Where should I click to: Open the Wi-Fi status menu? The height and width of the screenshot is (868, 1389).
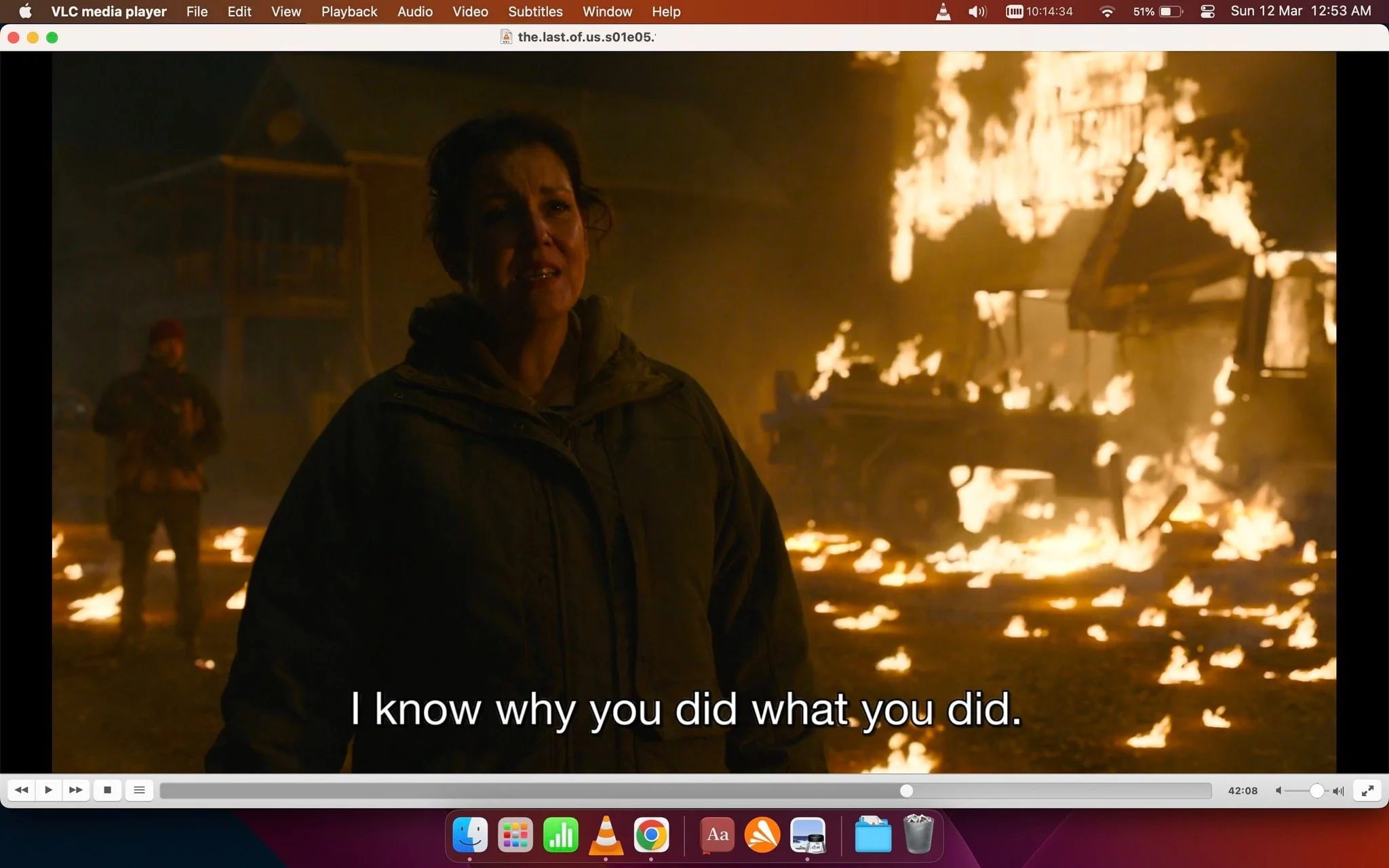pyautogui.click(x=1107, y=12)
